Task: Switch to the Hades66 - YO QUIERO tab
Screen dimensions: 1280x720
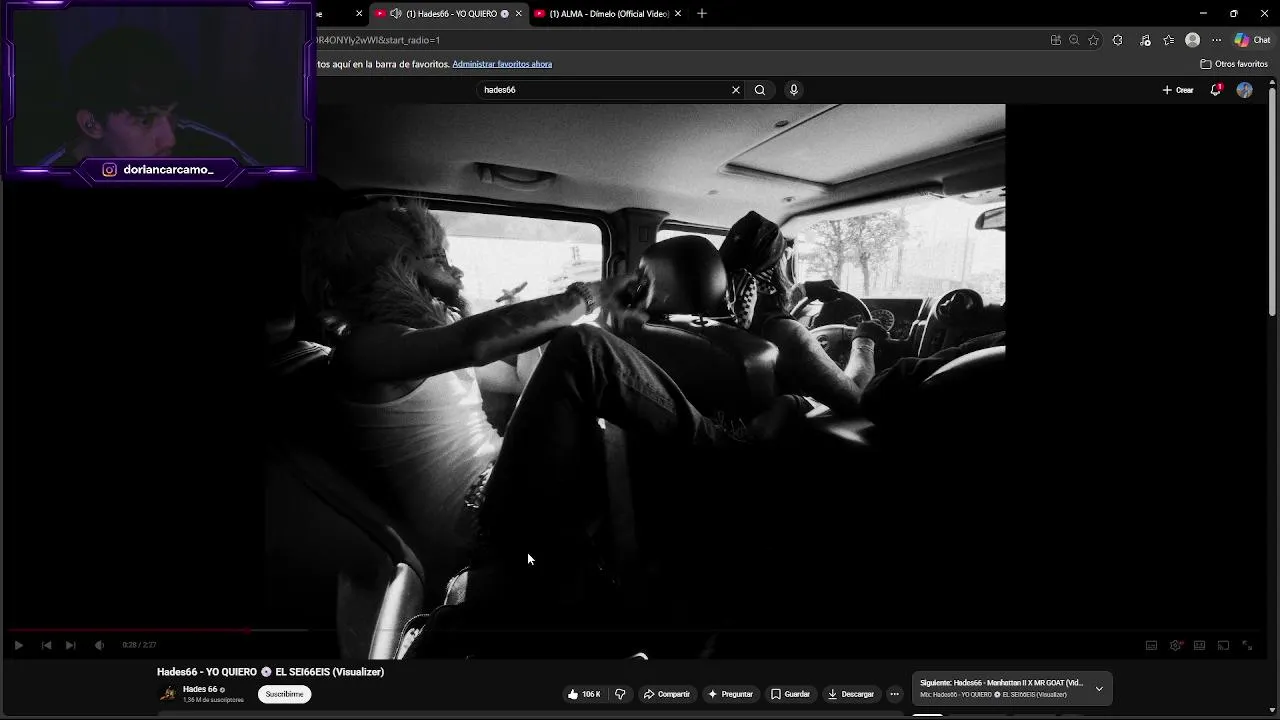Action: [450, 14]
